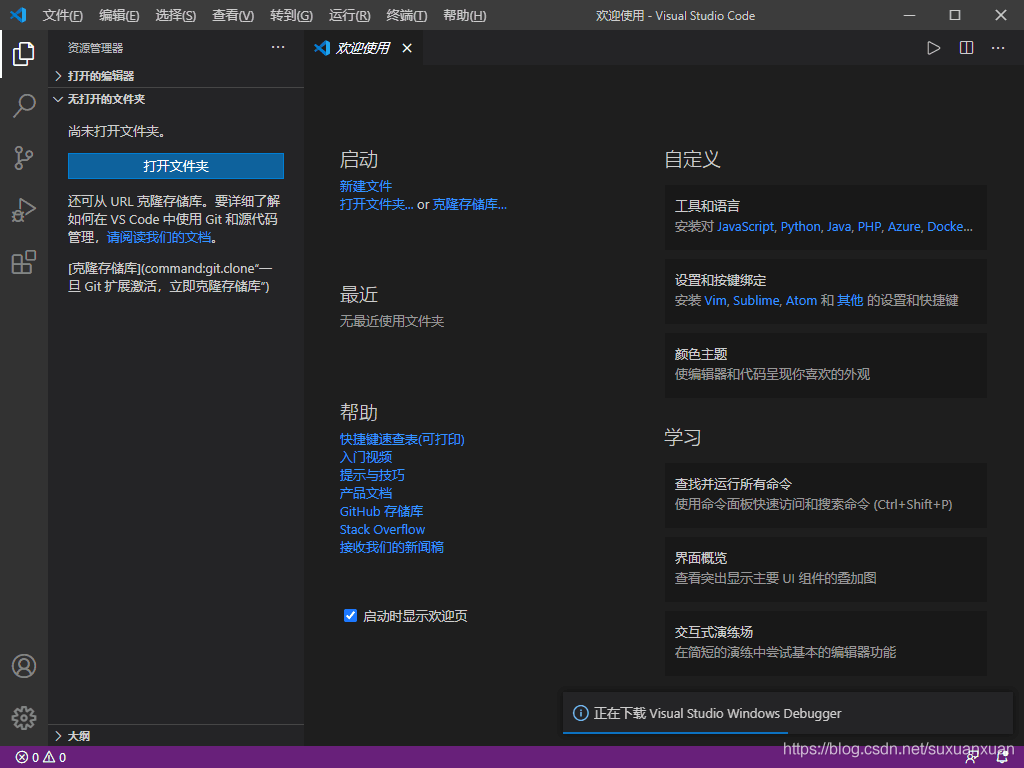
Task: Open the 终端(T) menu
Action: pyautogui.click(x=407, y=16)
